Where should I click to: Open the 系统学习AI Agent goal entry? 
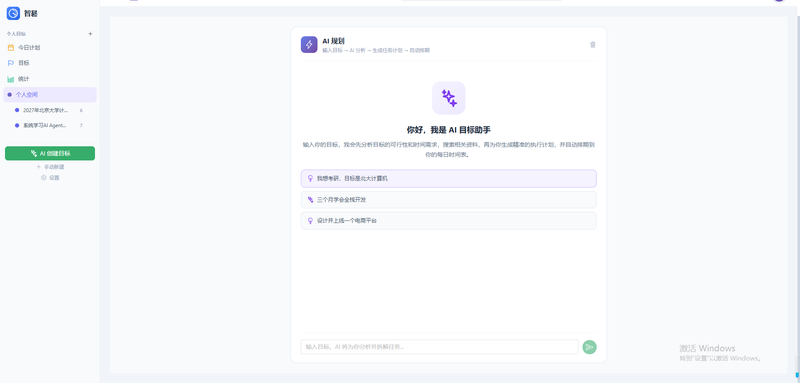50,125
